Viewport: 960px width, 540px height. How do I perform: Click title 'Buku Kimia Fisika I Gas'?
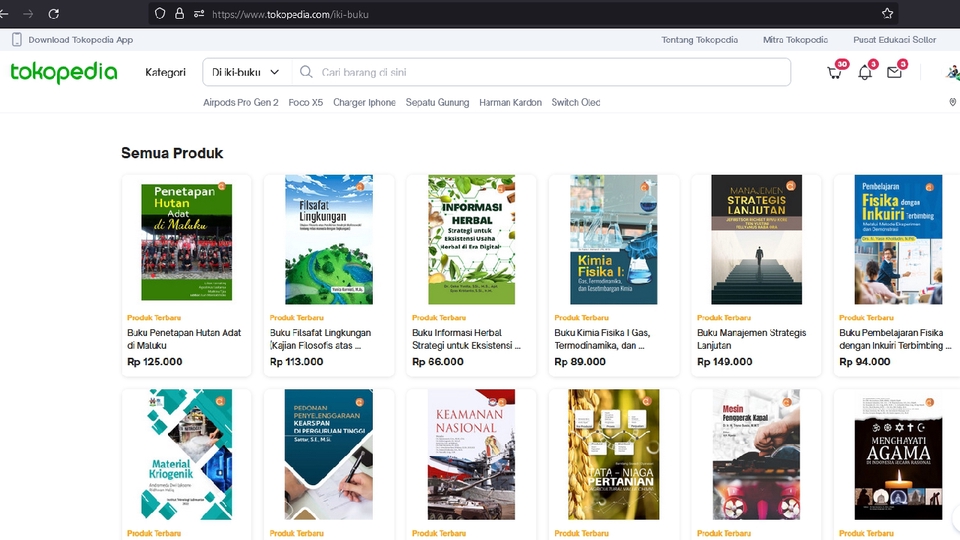(602, 339)
